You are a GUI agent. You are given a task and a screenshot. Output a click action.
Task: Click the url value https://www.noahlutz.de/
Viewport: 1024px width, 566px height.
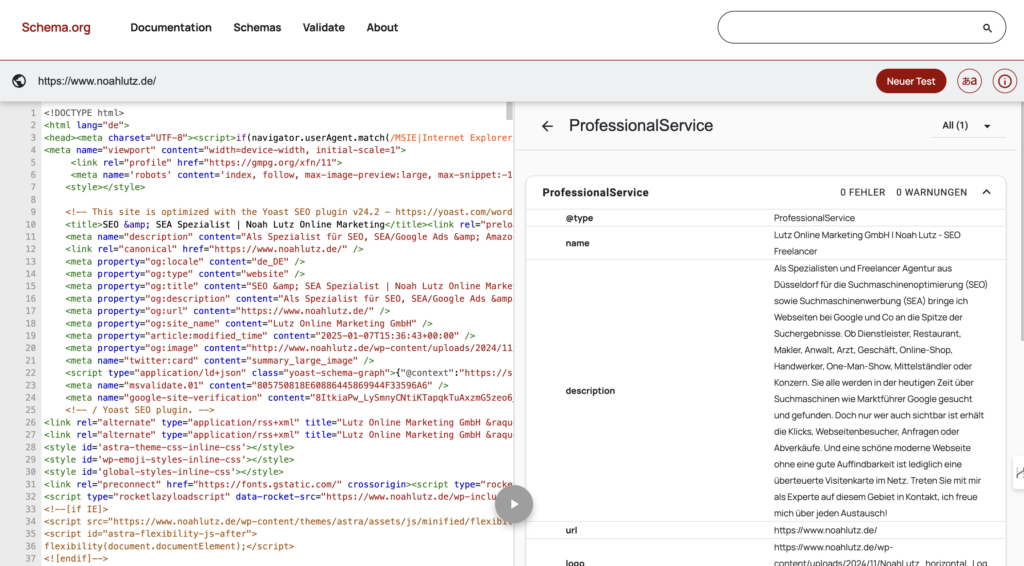(825, 530)
